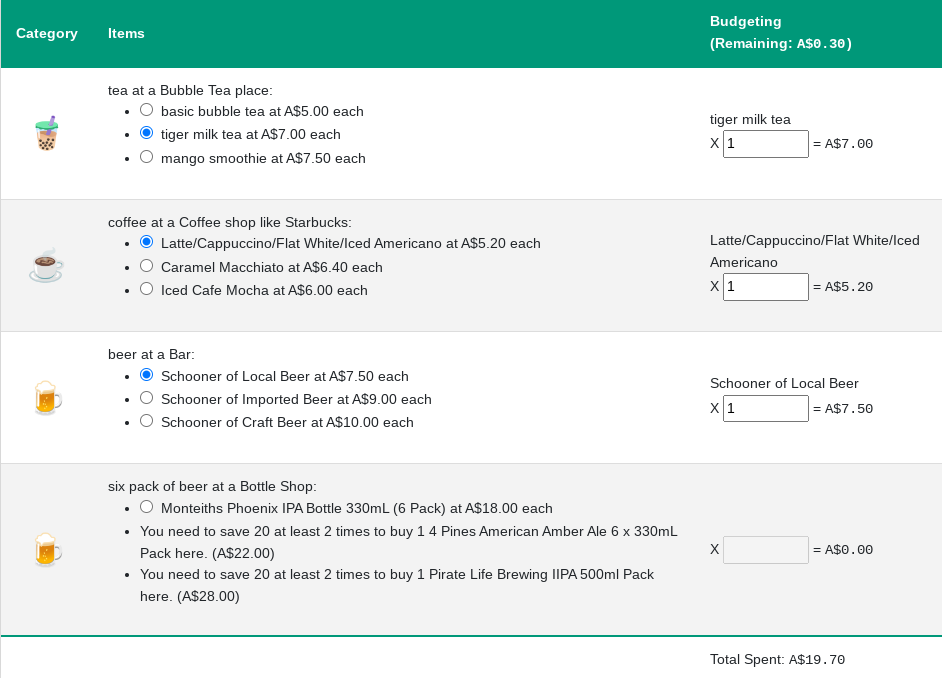Select basic bubble tea at A$5.00
The height and width of the screenshot is (678, 942).
coord(147,110)
